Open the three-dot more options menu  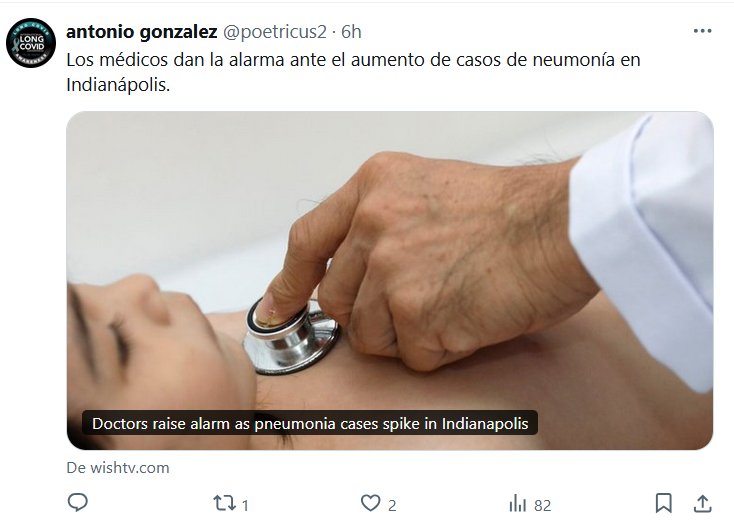(702, 31)
